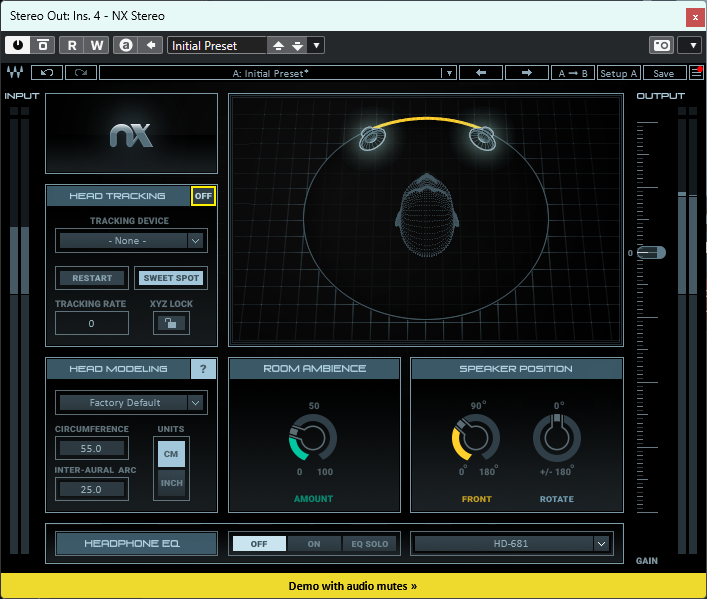Click the plugin power bypass icon
Viewport: 707px width, 599px height.
(18, 45)
